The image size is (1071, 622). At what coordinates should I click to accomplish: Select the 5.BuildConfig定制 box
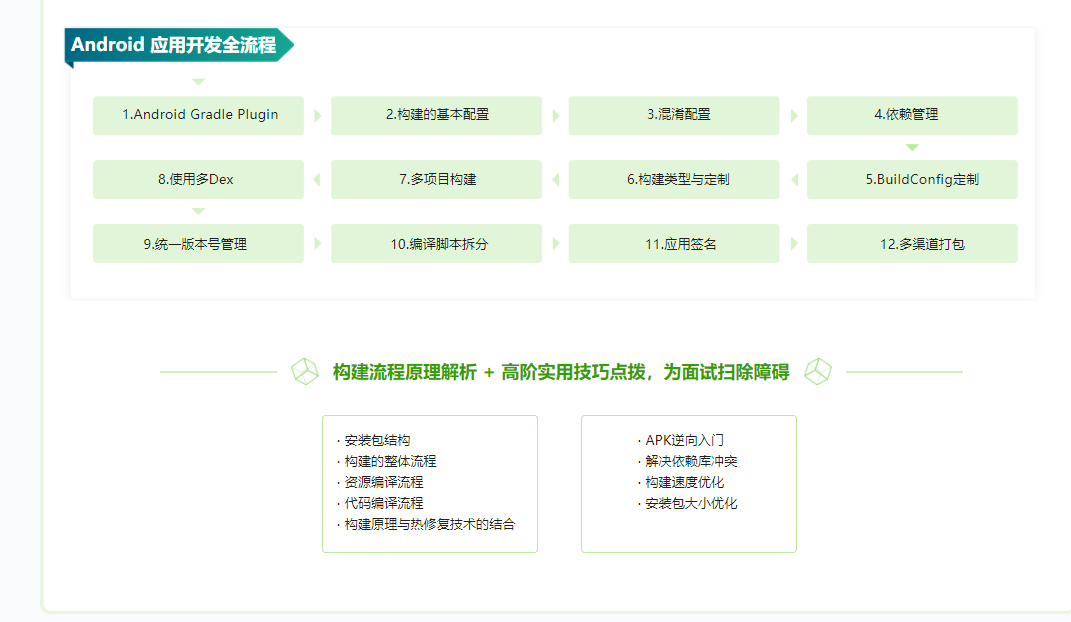912,180
